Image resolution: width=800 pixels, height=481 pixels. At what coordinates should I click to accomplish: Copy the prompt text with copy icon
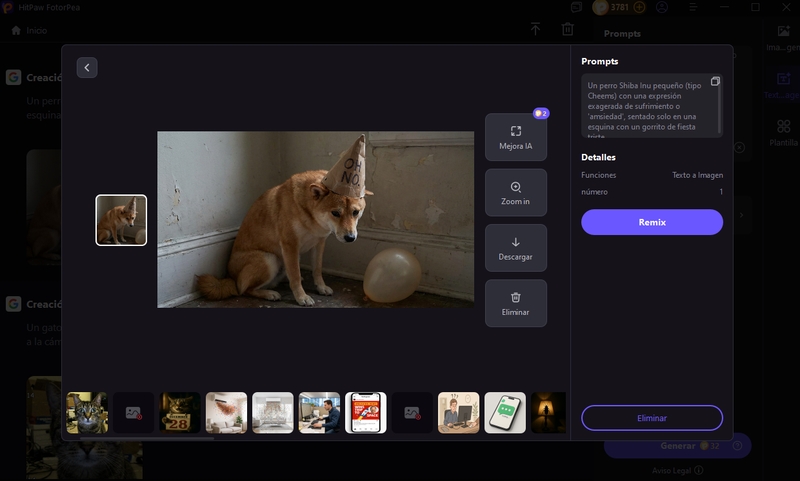[x=715, y=82]
